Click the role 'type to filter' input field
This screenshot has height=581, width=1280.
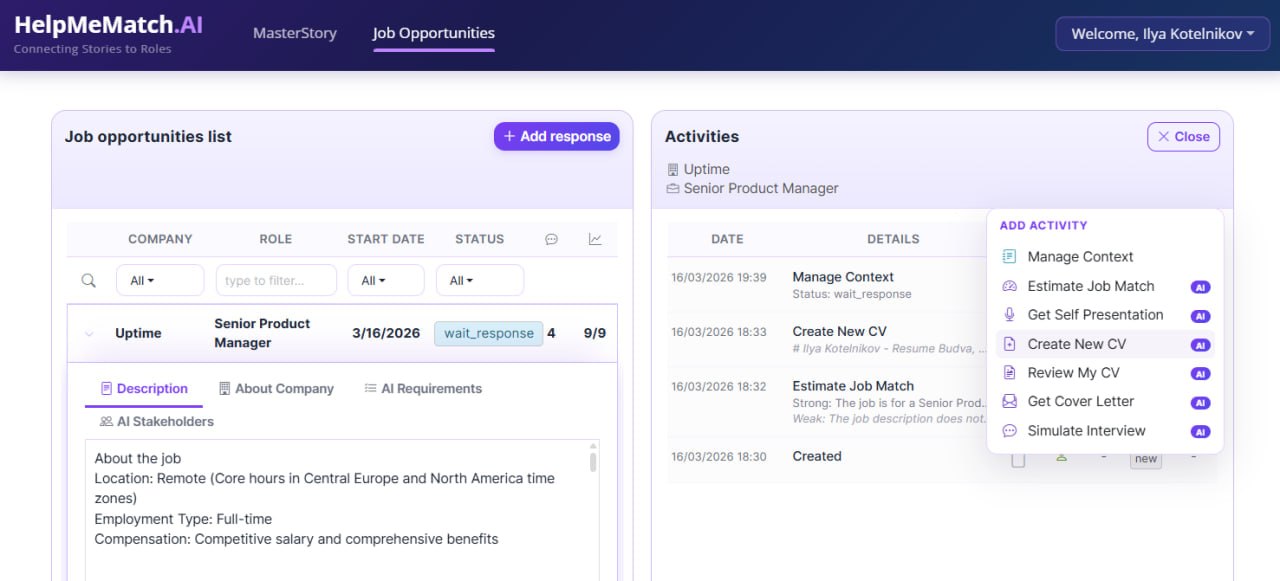(x=276, y=281)
